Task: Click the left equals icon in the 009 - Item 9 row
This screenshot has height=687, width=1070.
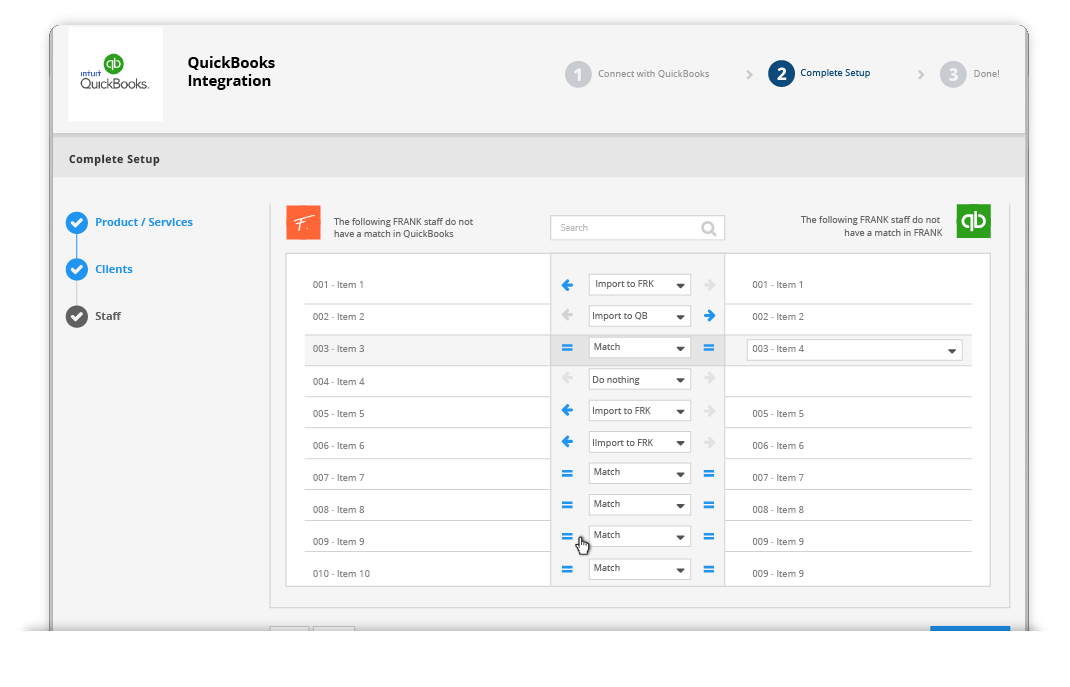Action: [567, 537]
